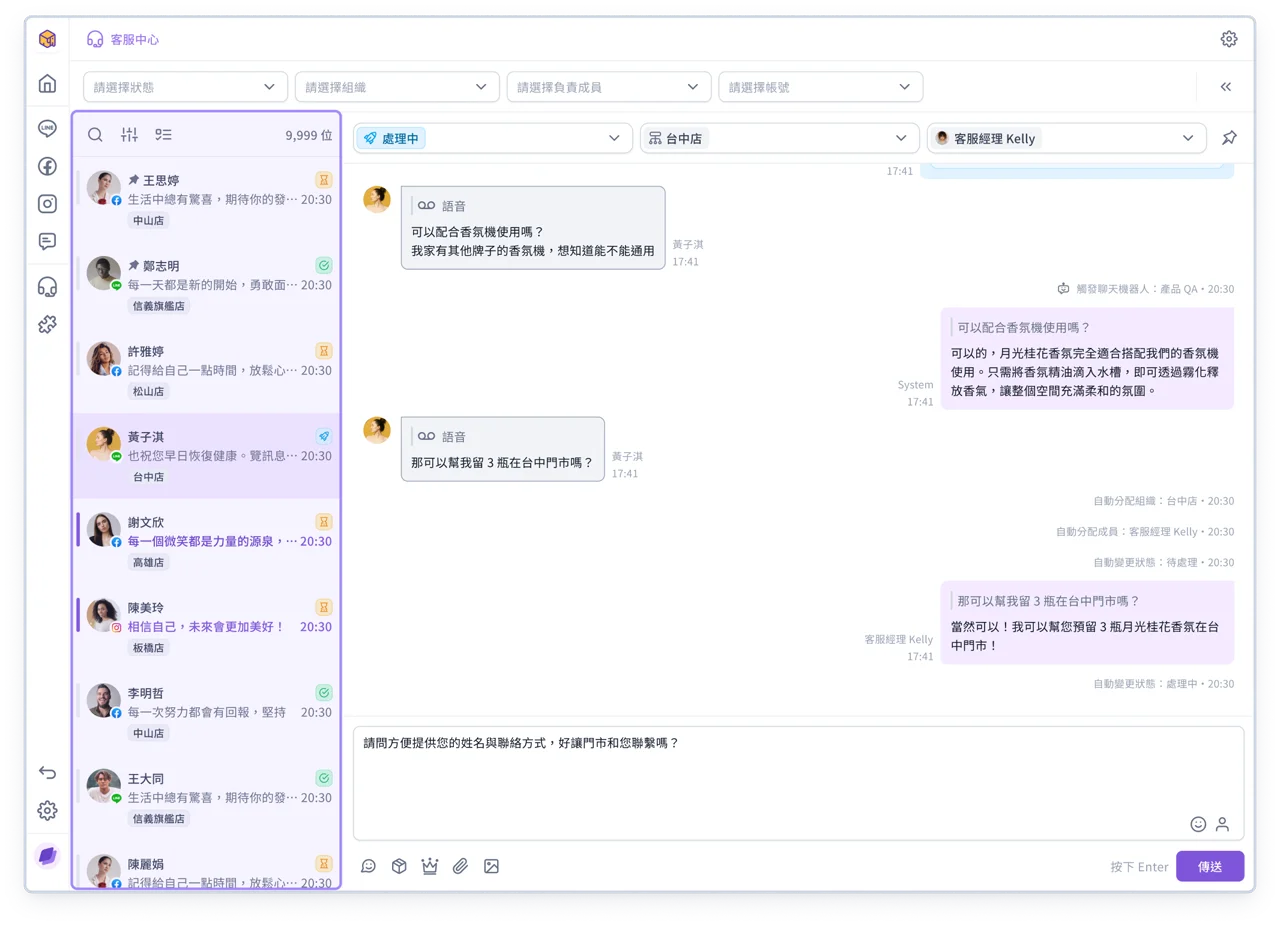The image size is (1280, 926).
Task: Select the headset customer service sidebar icon
Action: click(47, 287)
